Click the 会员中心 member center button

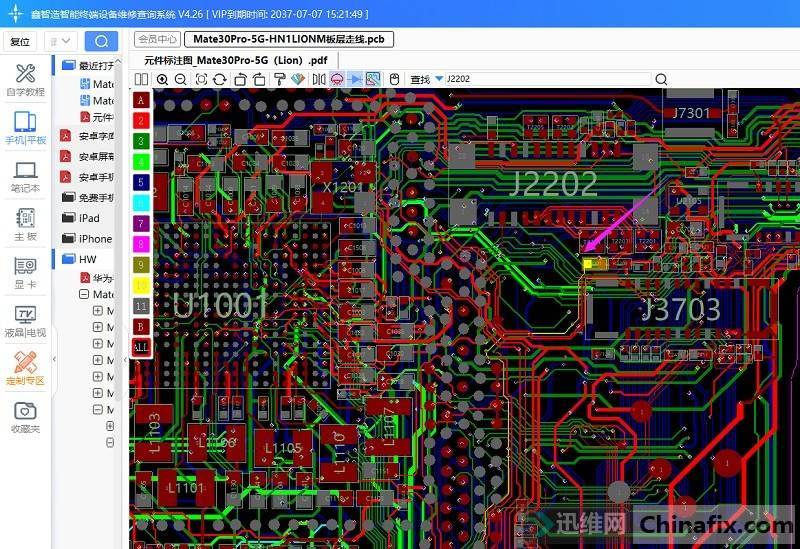(157, 40)
